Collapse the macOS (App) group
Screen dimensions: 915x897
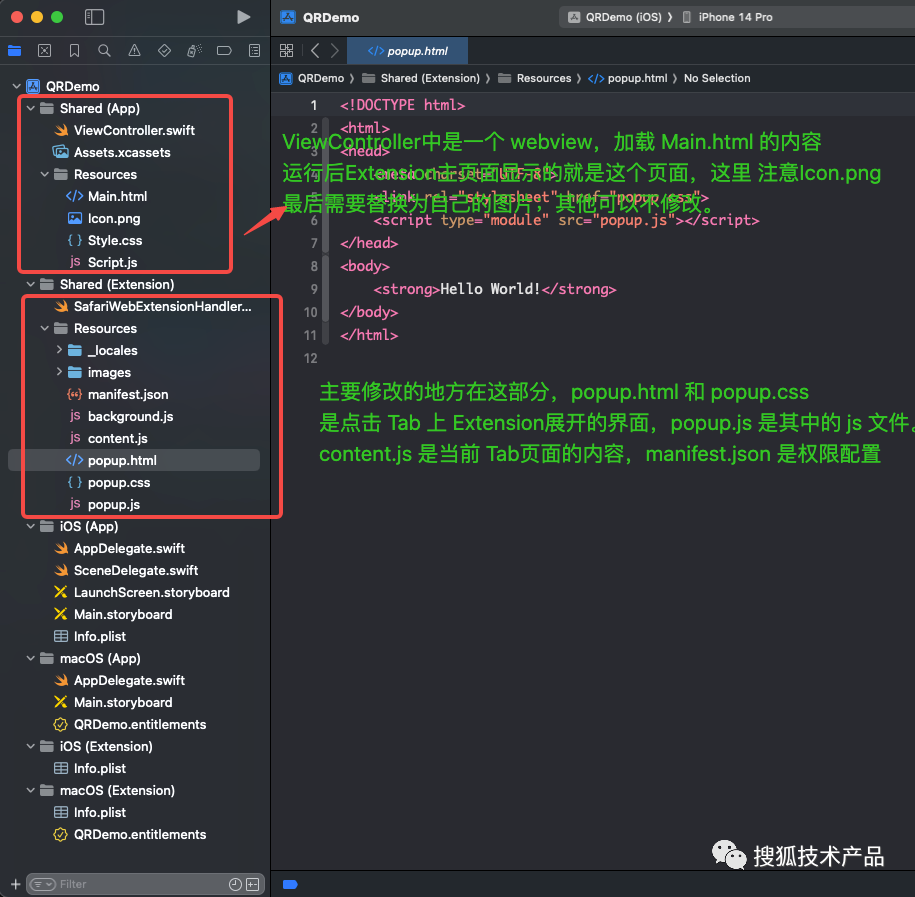(x=30, y=658)
